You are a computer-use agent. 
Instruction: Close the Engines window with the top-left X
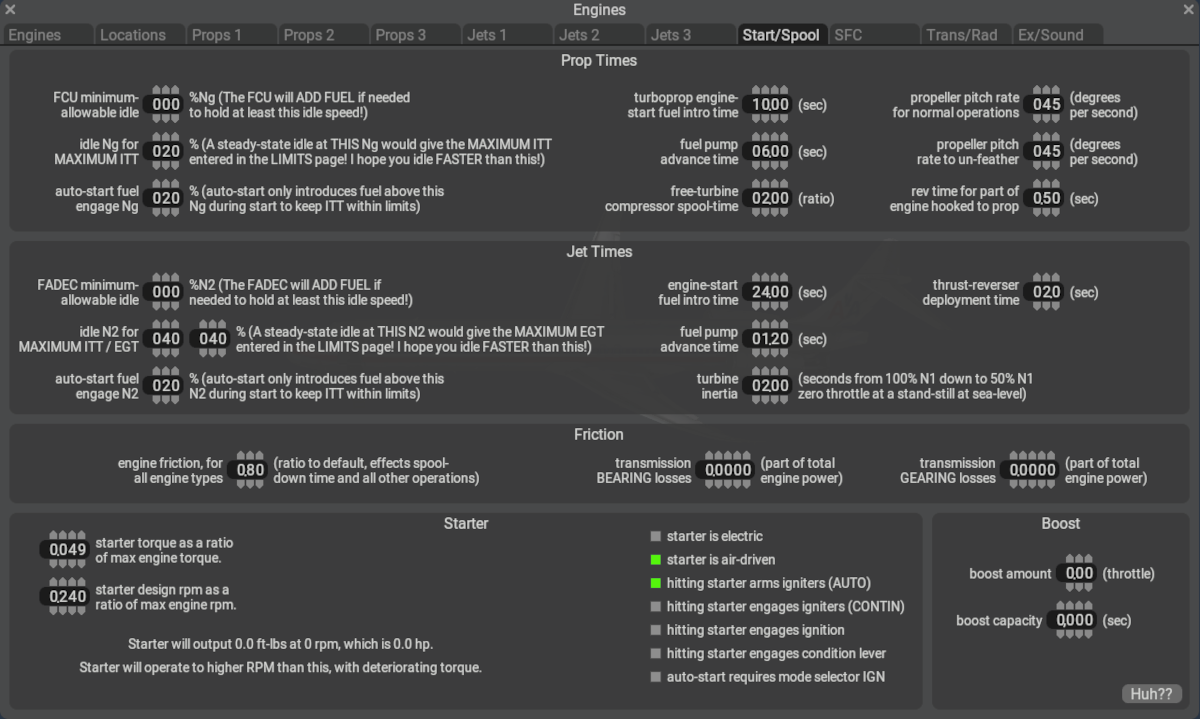tap(11, 10)
